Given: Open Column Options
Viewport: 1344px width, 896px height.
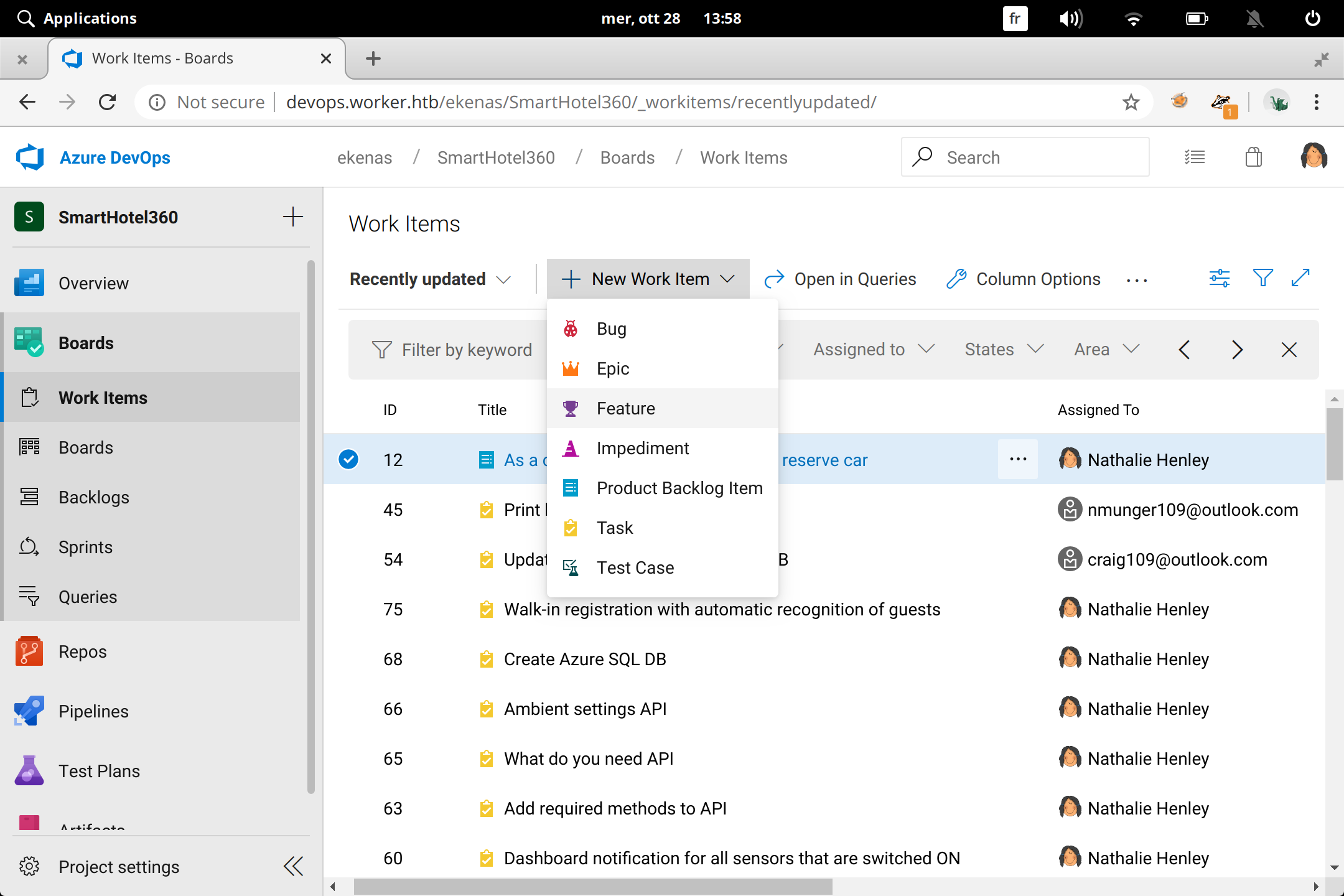Looking at the screenshot, I should coord(1024,279).
